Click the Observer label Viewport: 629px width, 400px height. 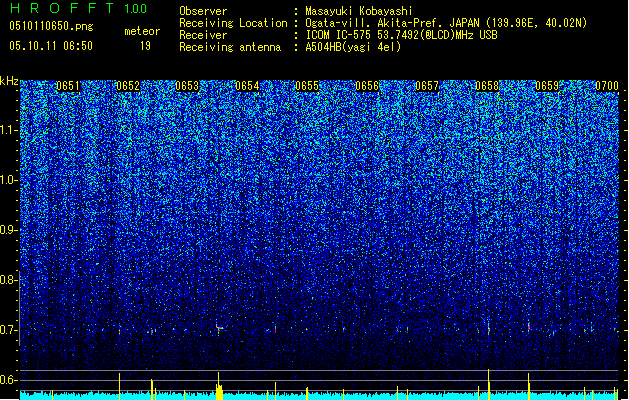203,11
